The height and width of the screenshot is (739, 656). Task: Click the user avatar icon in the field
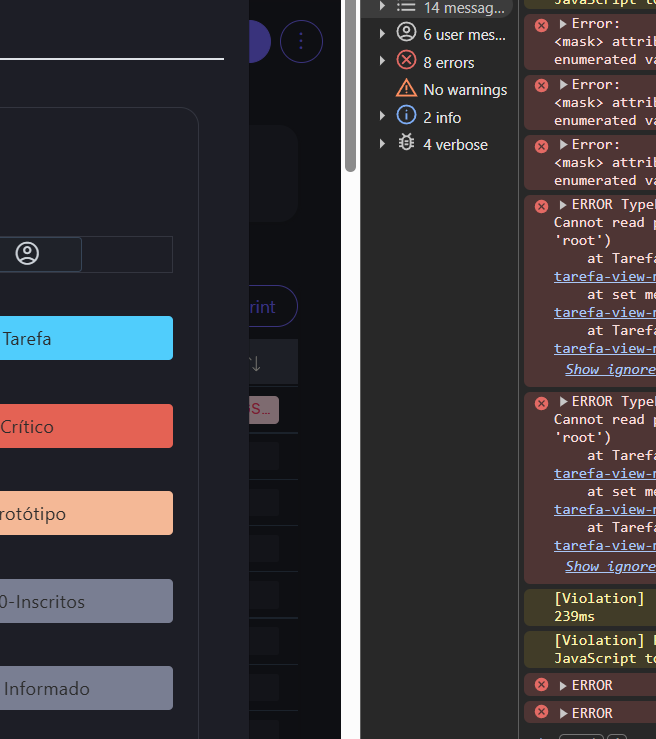pyautogui.click(x=27, y=254)
